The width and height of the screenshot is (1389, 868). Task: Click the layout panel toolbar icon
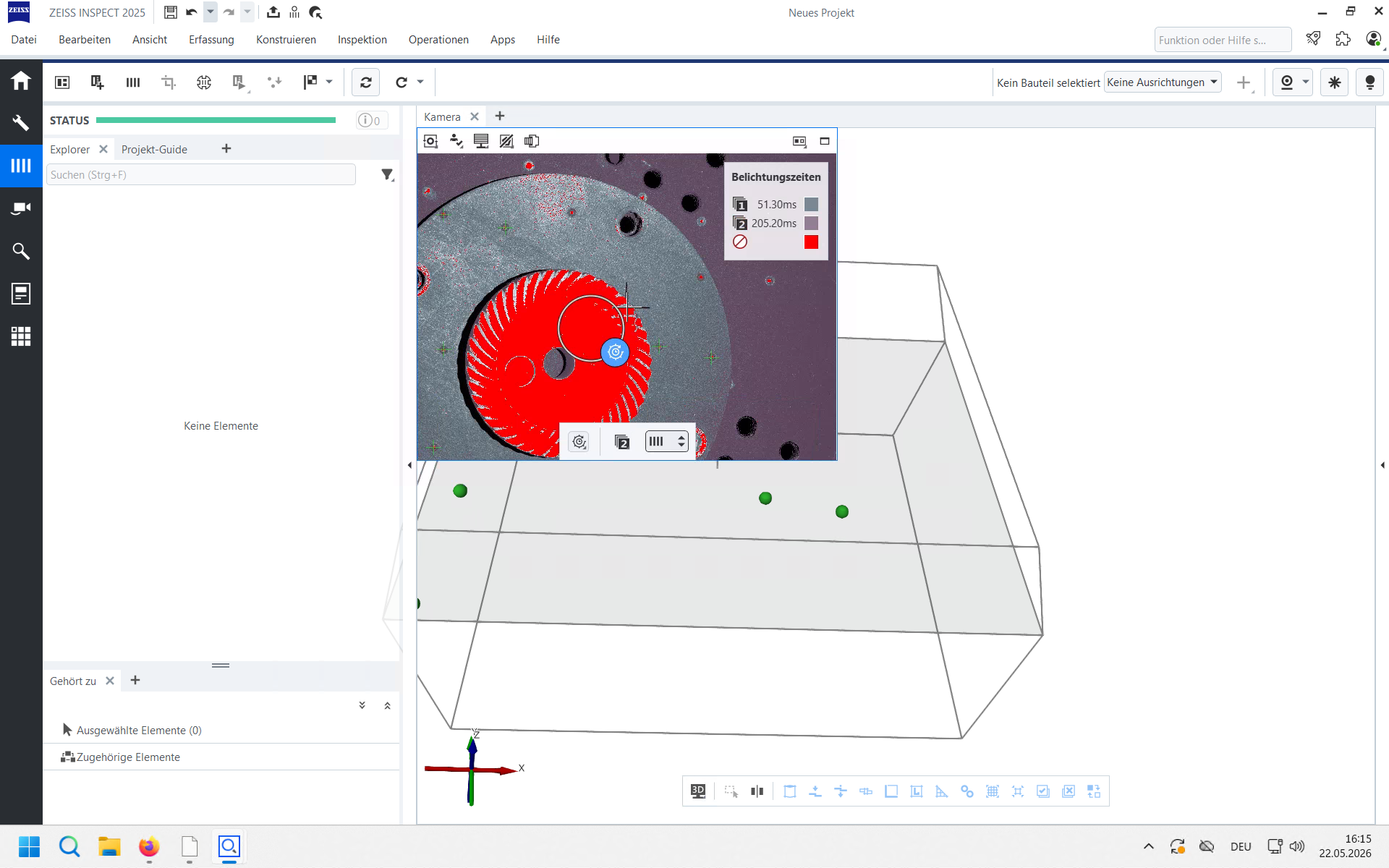pyautogui.click(x=62, y=82)
